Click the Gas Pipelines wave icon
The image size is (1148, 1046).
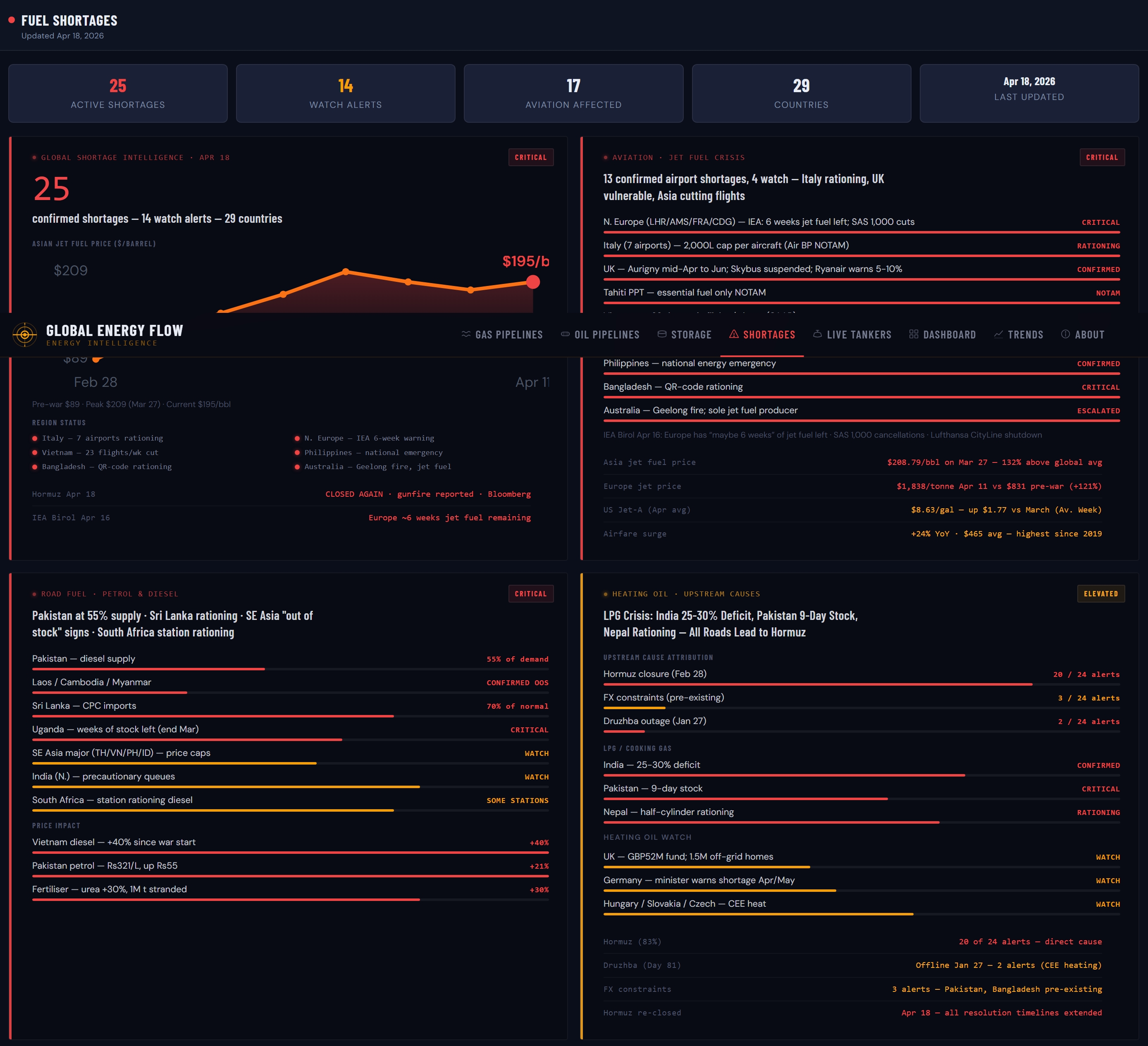(x=466, y=334)
